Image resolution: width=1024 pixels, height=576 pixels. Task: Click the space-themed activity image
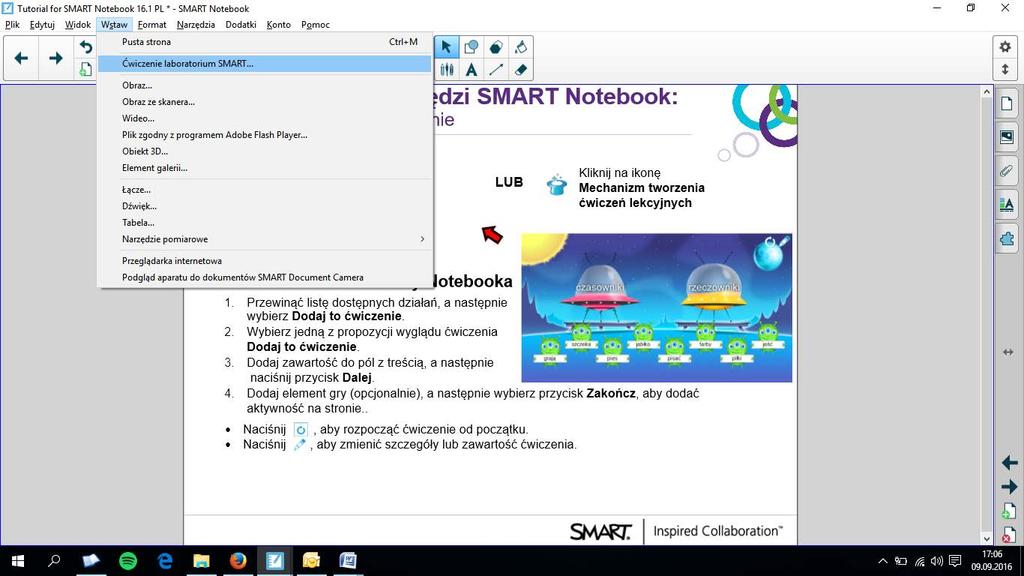[656, 308]
